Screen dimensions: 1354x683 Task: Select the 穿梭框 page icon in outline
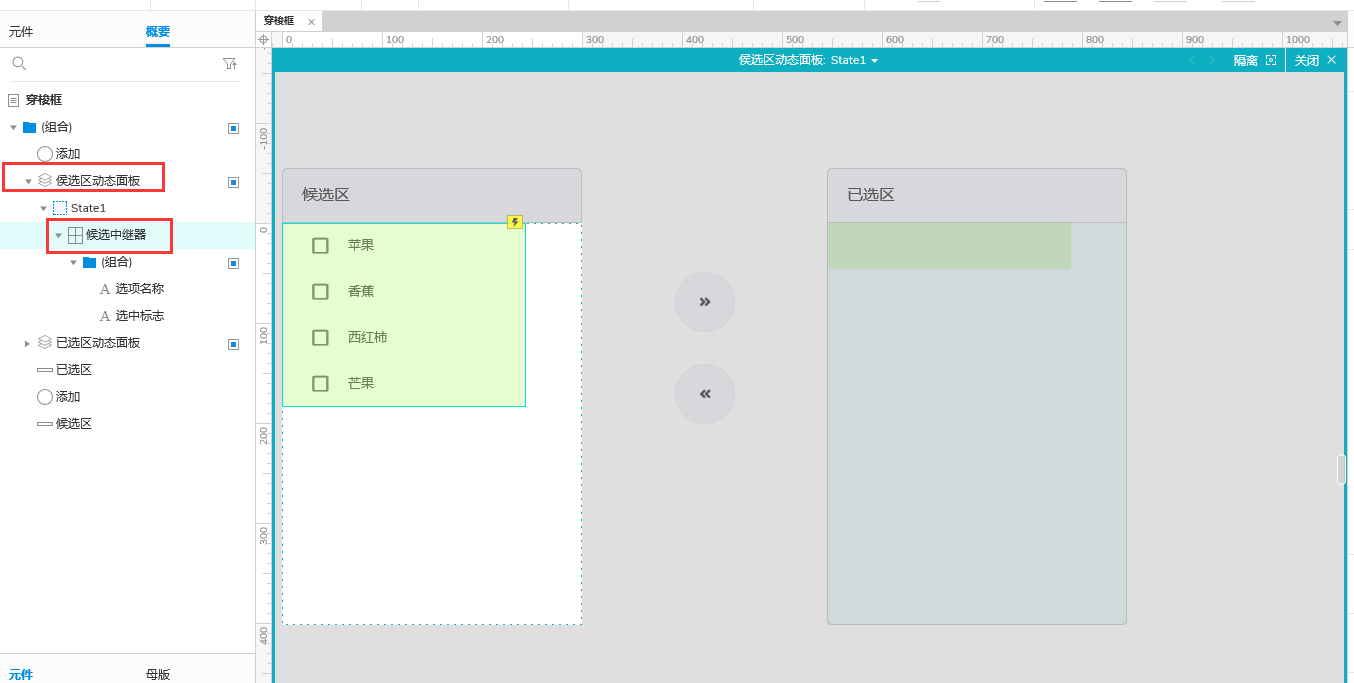click(14, 100)
